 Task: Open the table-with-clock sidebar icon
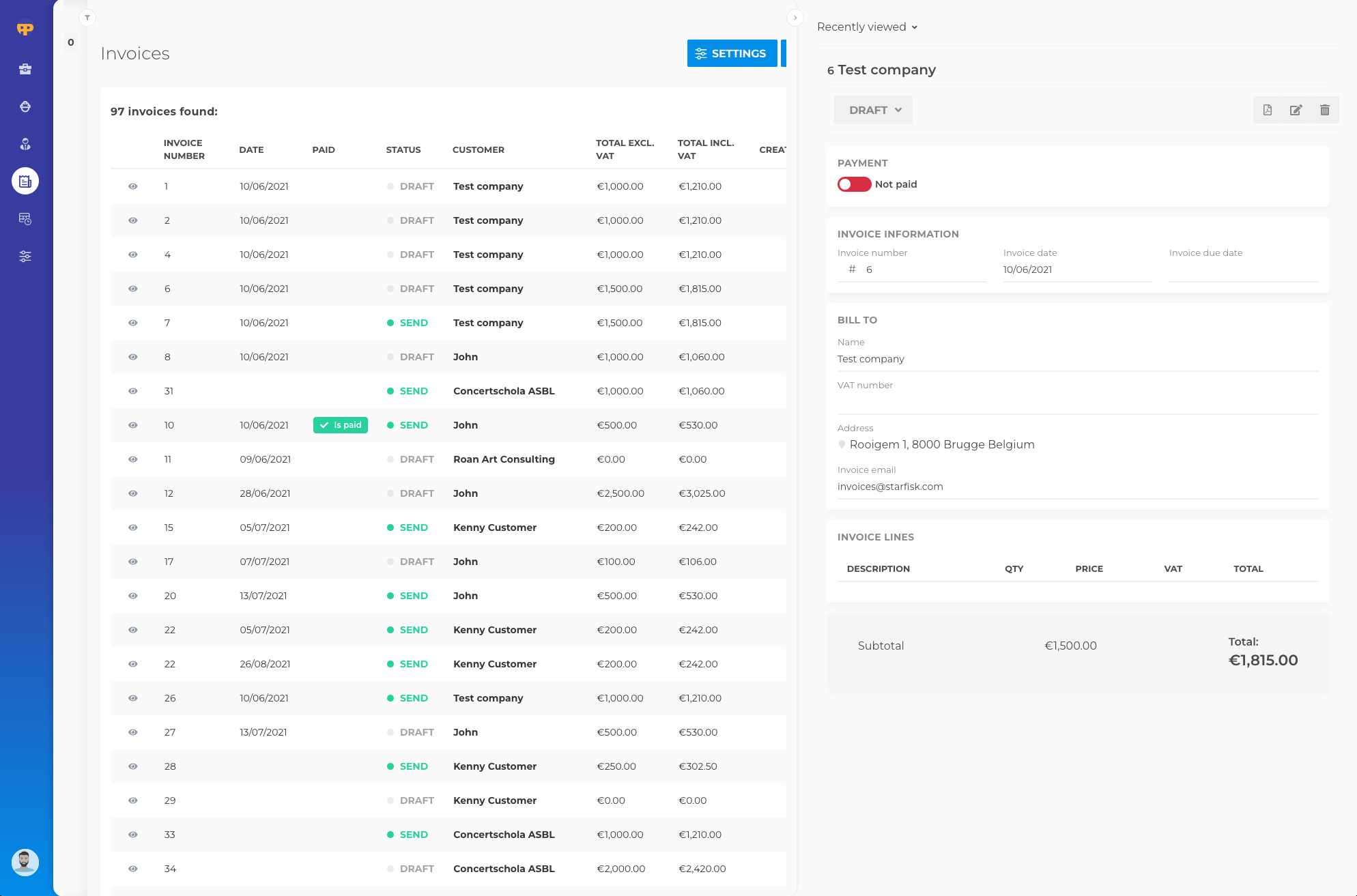click(x=25, y=219)
